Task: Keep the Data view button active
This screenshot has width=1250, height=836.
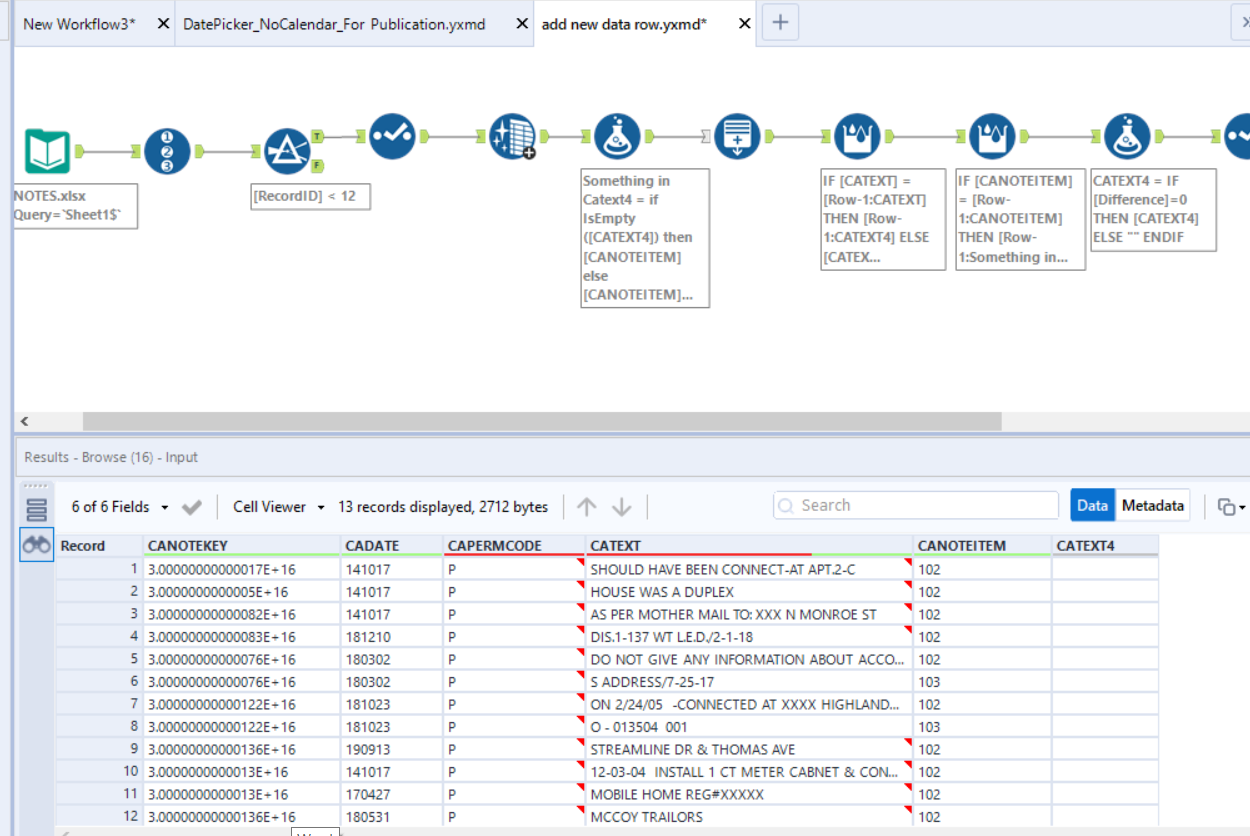Action: (1092, 505)
